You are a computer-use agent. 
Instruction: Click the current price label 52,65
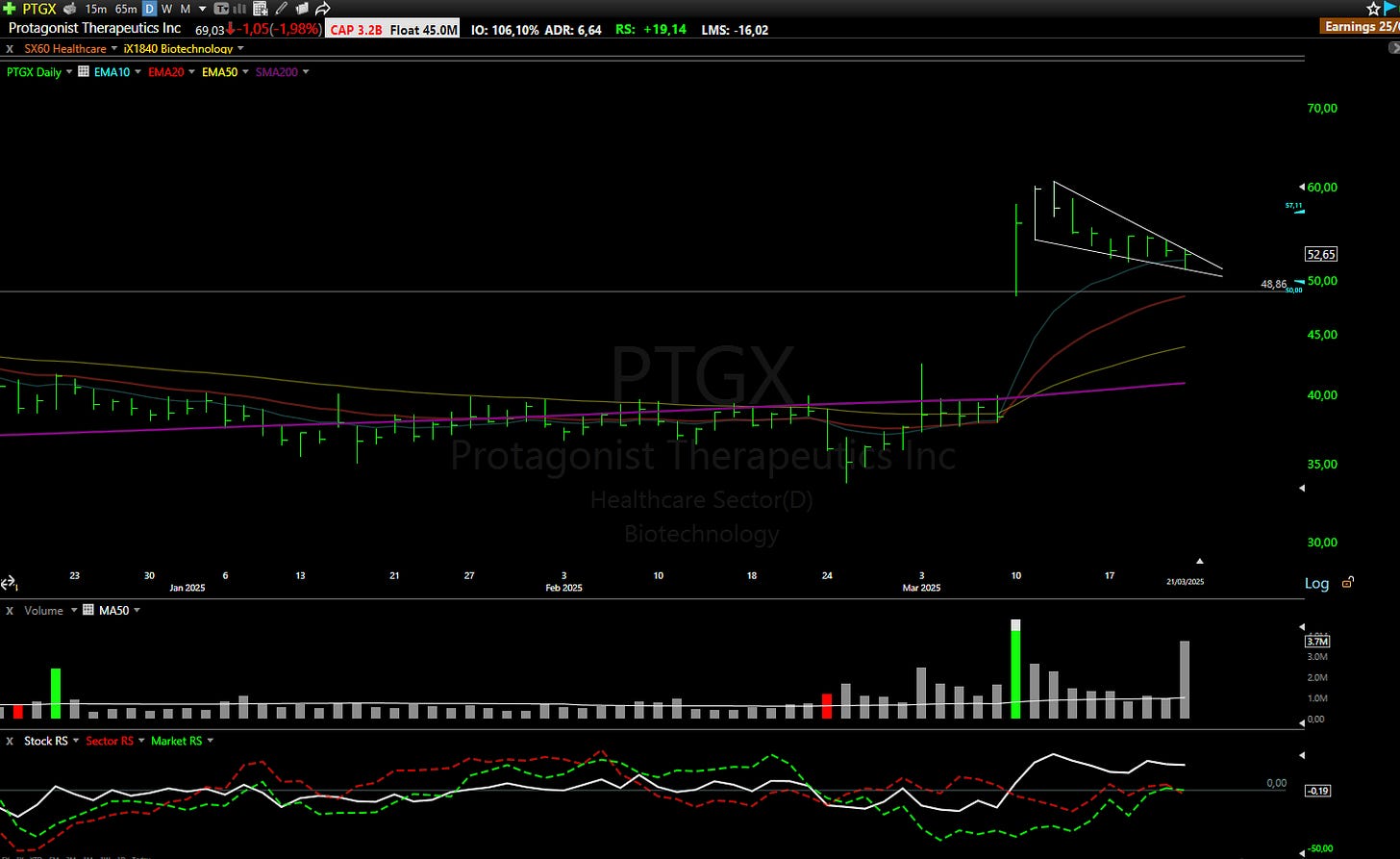coord(1320,254)
